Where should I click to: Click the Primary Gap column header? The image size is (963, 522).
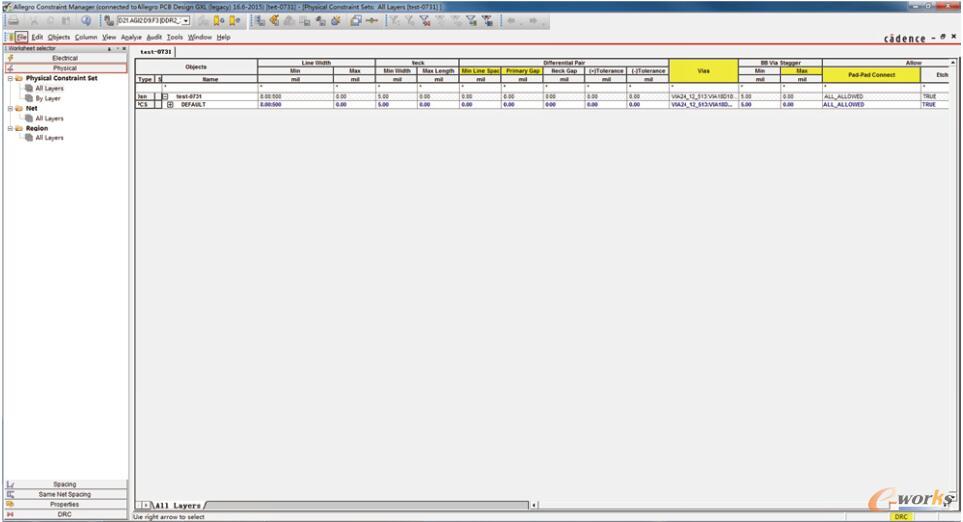(522, 71)
